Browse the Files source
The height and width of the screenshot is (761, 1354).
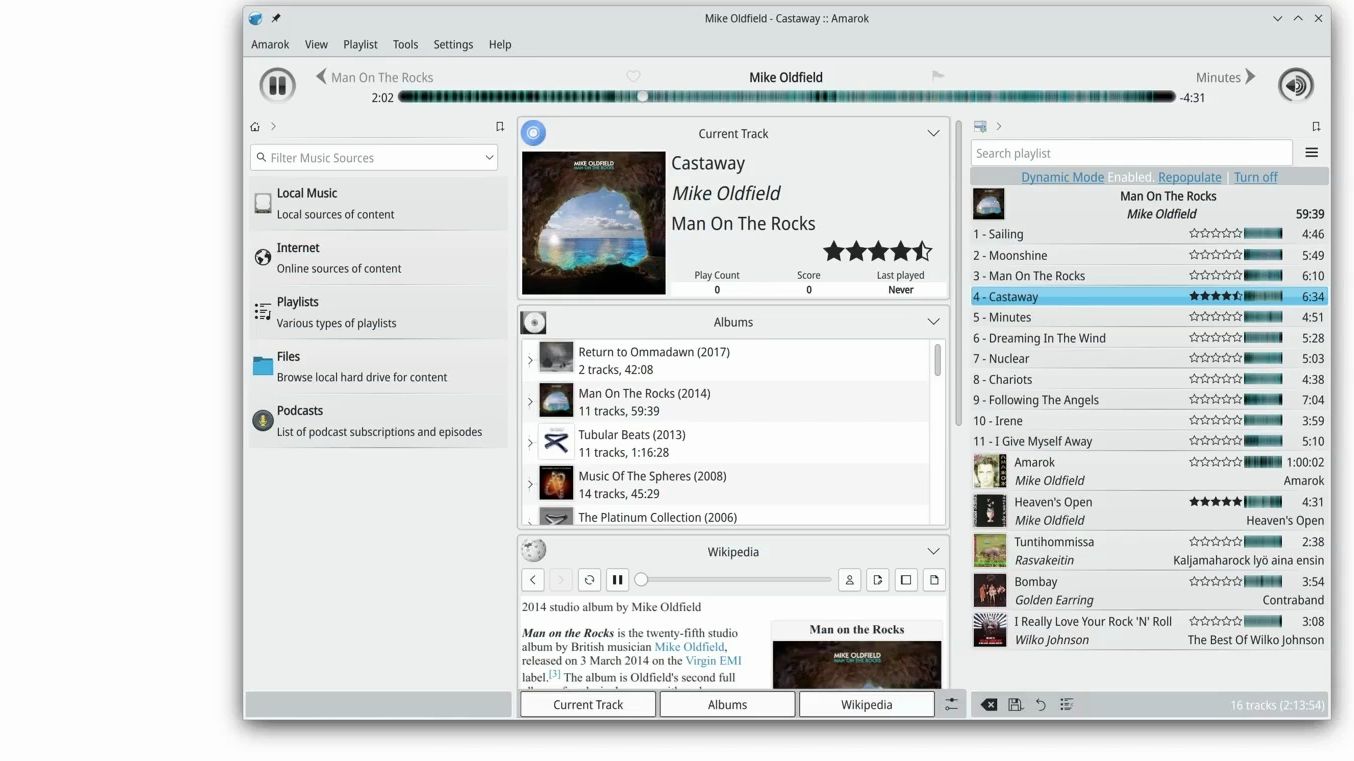pyautogui.click(x=378, y=366)
